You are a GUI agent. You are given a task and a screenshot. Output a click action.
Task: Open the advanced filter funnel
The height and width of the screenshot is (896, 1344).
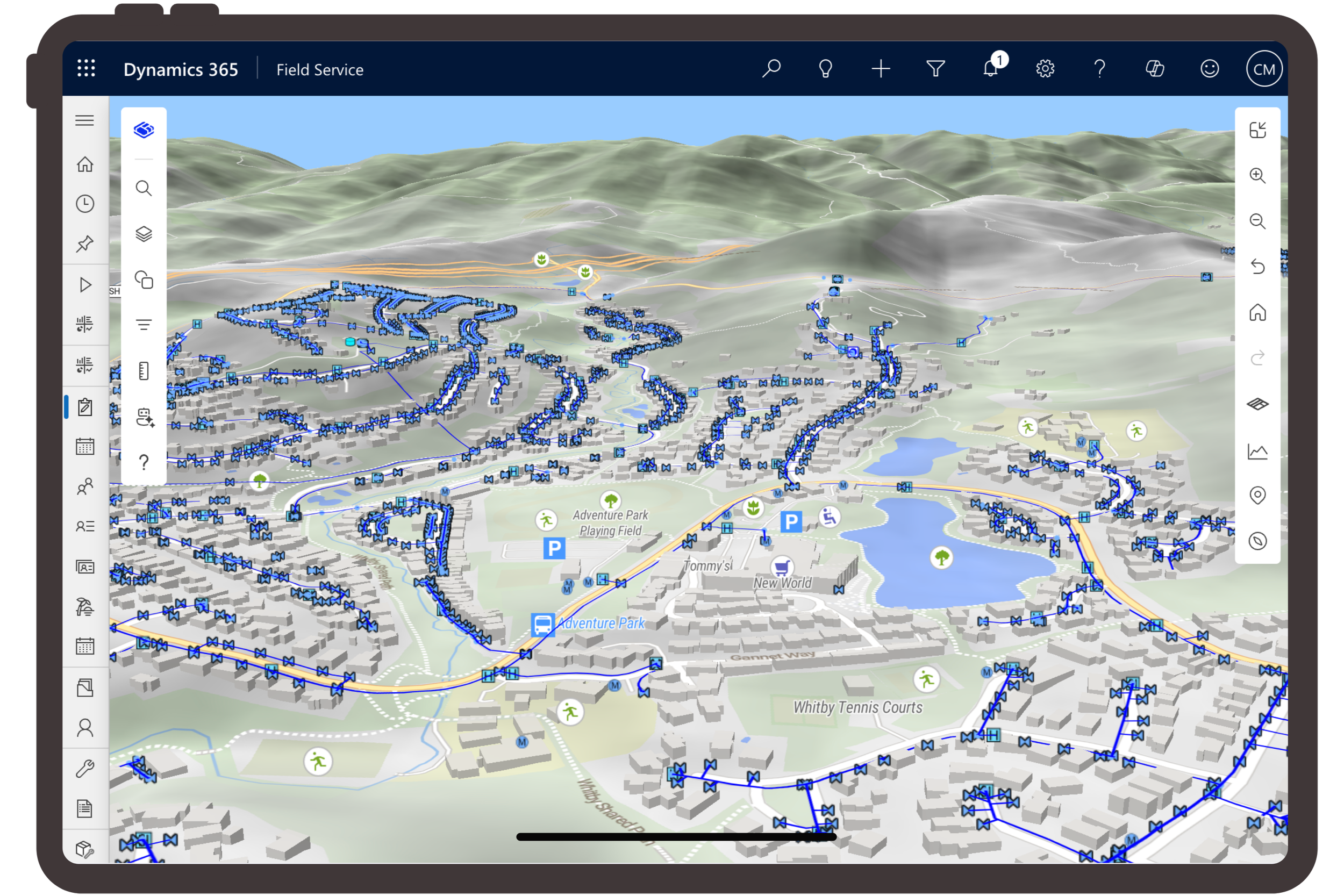click(x=935, y=69)
